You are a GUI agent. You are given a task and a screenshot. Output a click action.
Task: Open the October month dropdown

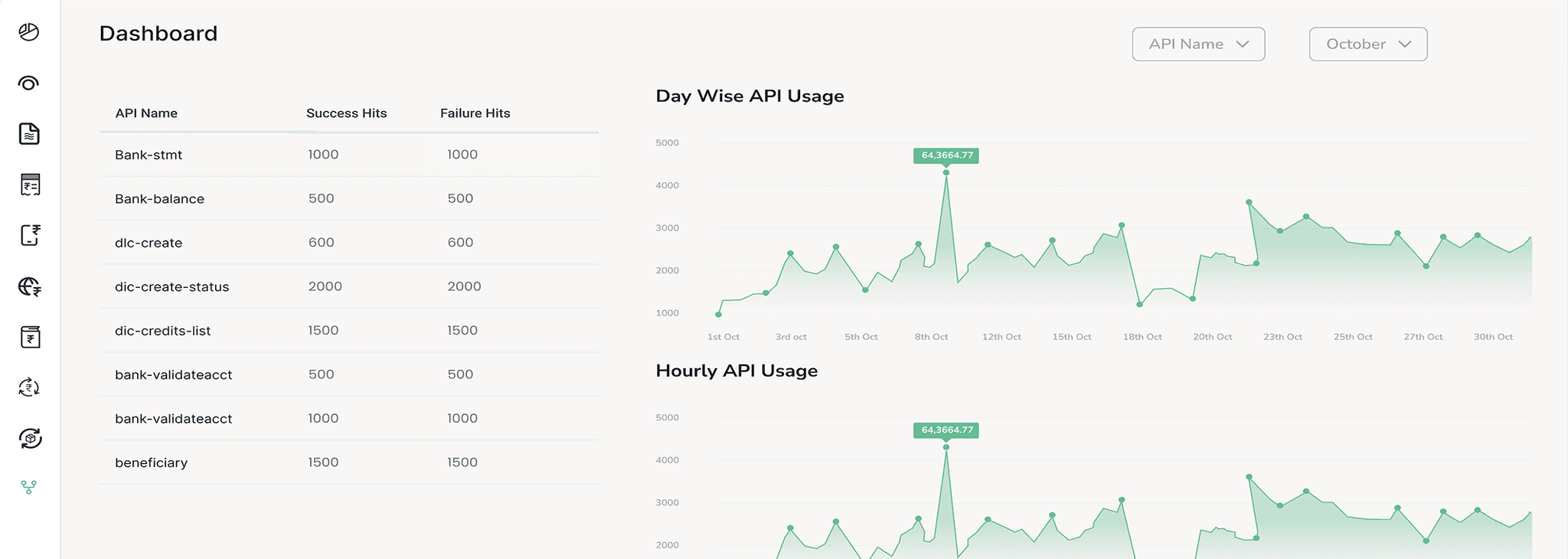[x=1367, y=44]
